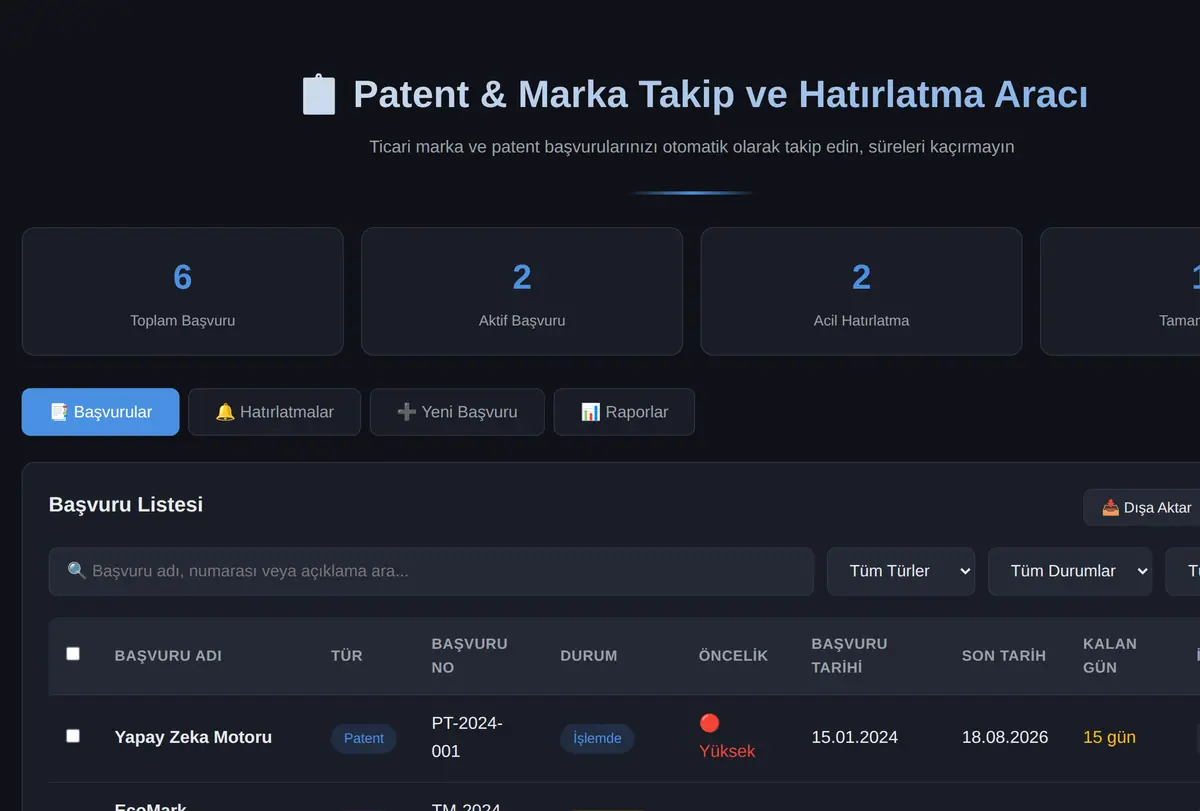Click the BAŞVURU TARİHİ column header
Viewport: 1200px width, 811px height.
click(849, 656)
